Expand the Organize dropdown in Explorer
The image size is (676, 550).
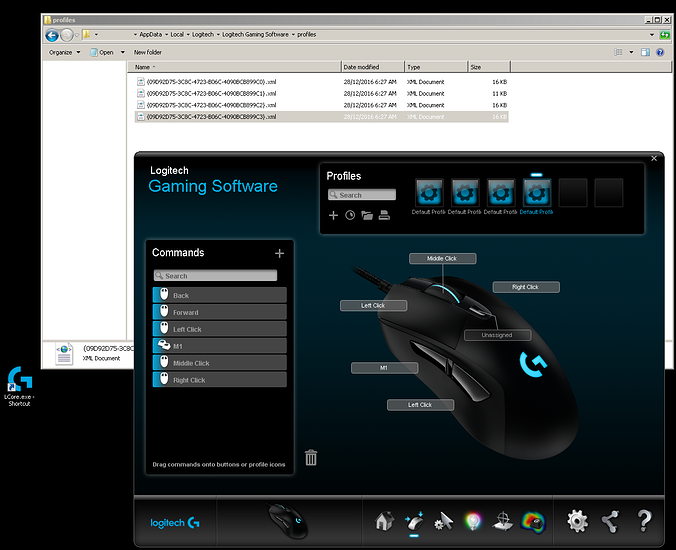[x=79, y=52]
